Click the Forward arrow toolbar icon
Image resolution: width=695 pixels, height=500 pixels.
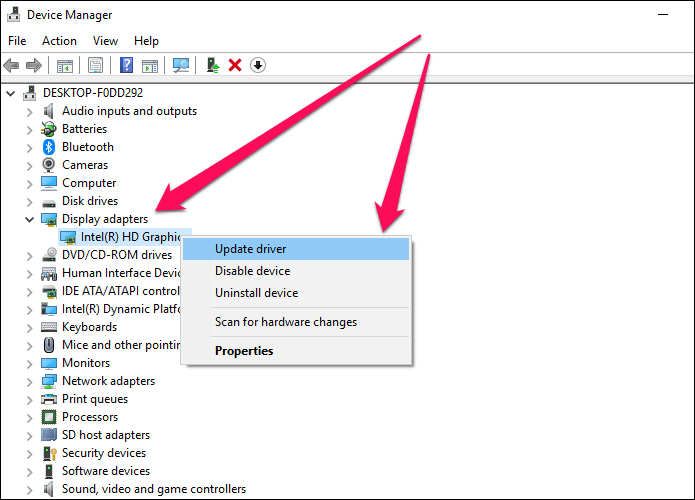pos(34,66)
